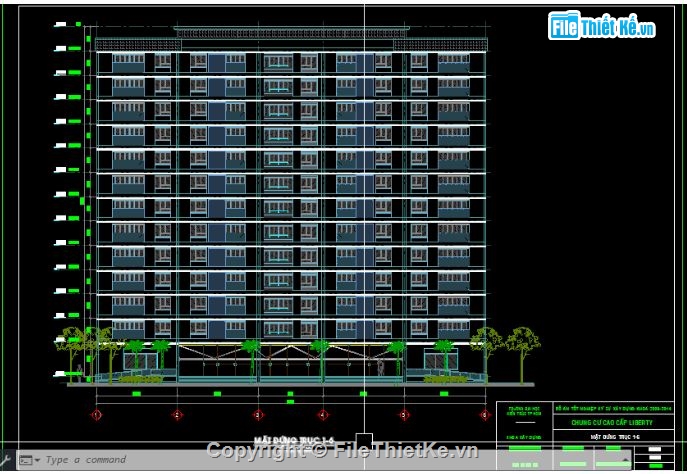Select grid axis bubble 5
687x474 pixels.
pyautogui.click(x=404, y=414)
